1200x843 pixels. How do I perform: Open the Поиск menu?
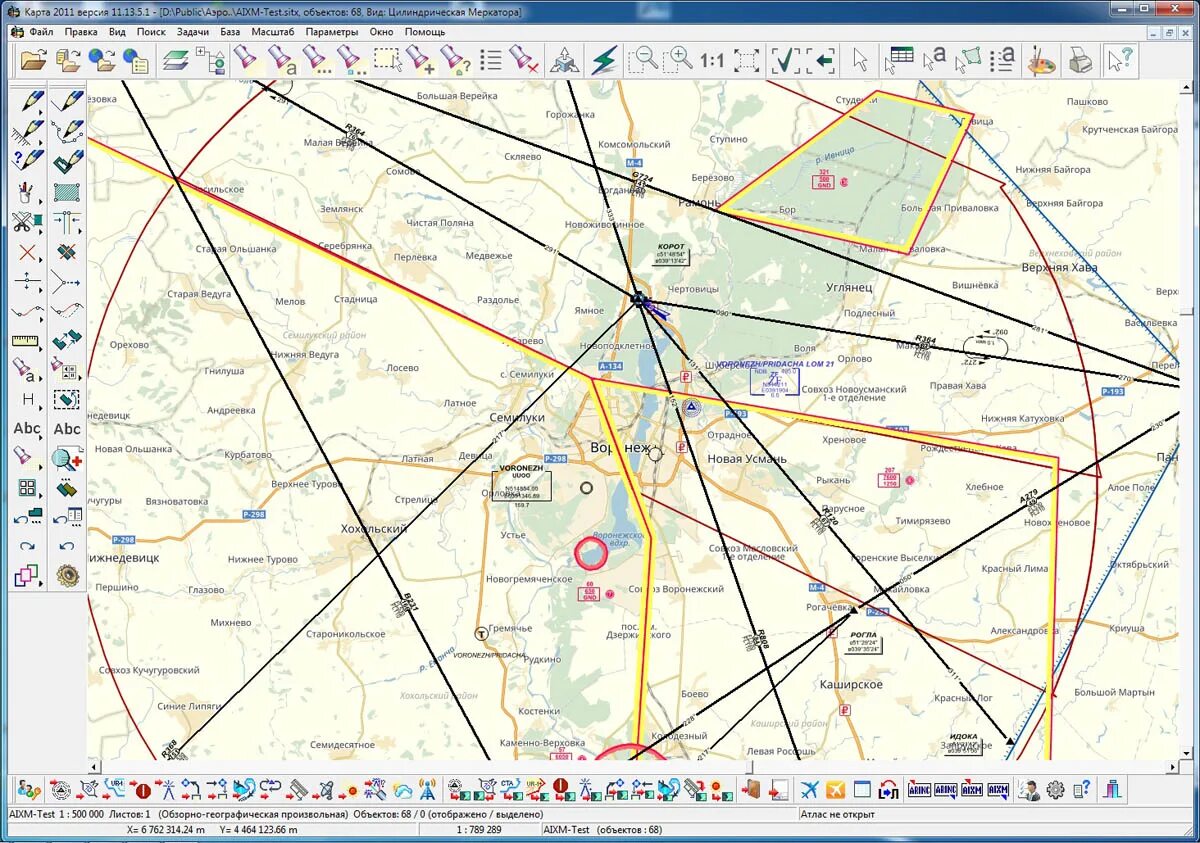(x=151, y=32)
